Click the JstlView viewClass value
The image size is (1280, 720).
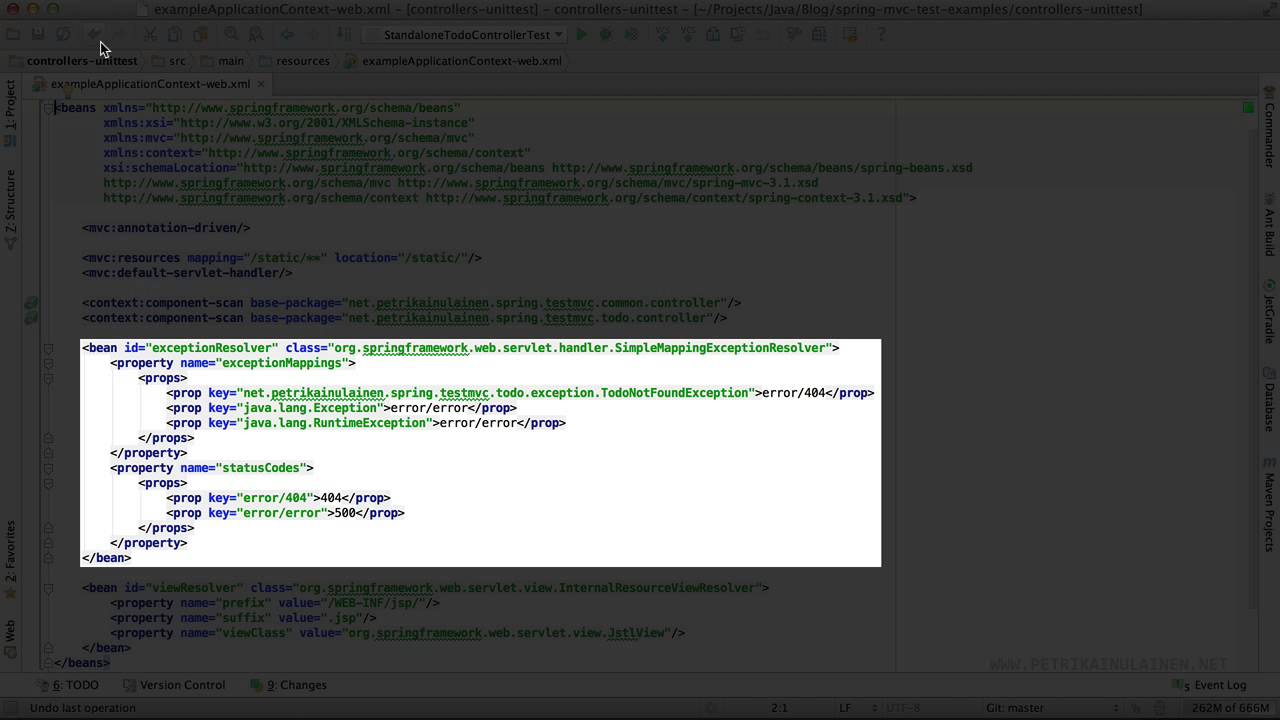tap(636, 633)
